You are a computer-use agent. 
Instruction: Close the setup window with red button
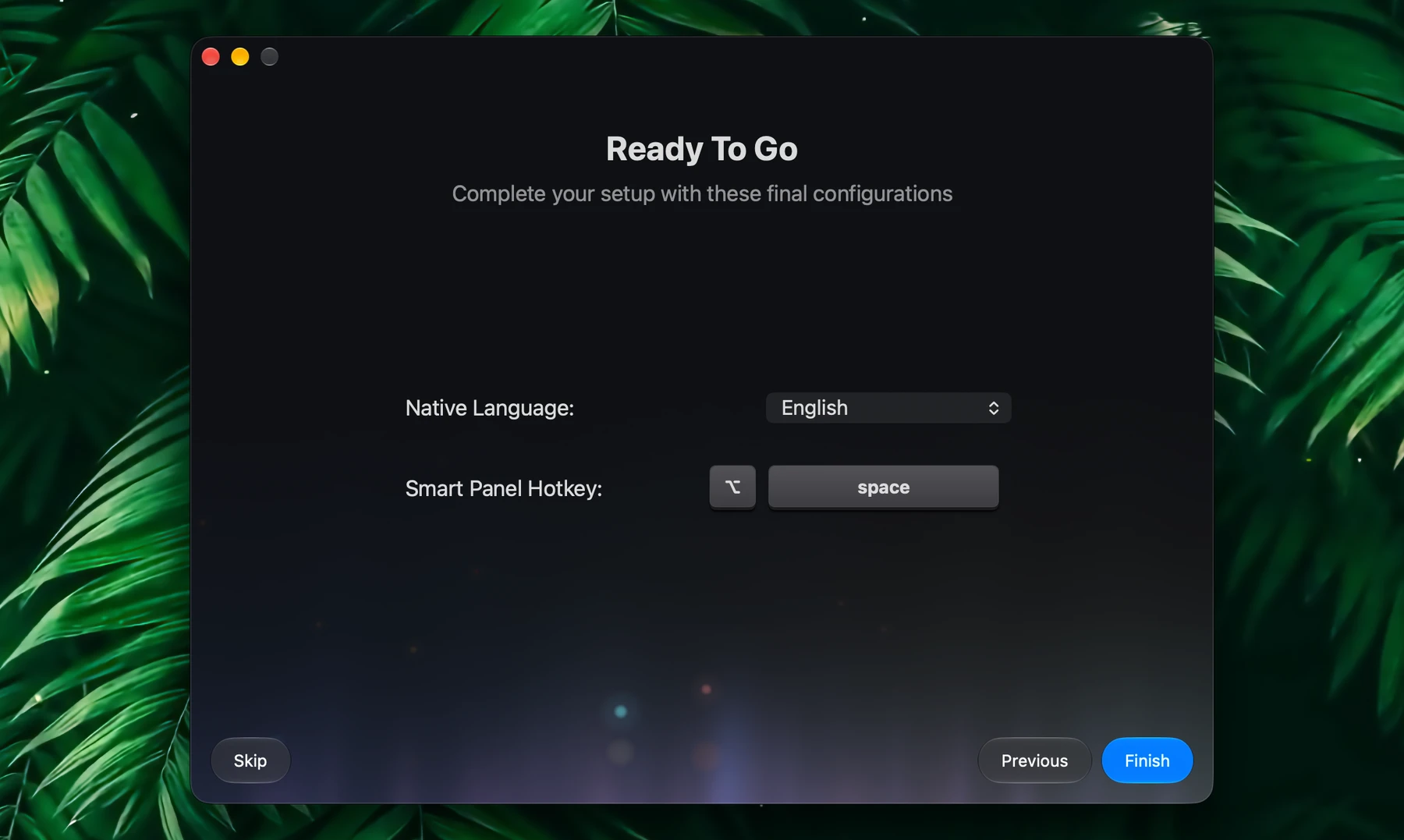211,57
